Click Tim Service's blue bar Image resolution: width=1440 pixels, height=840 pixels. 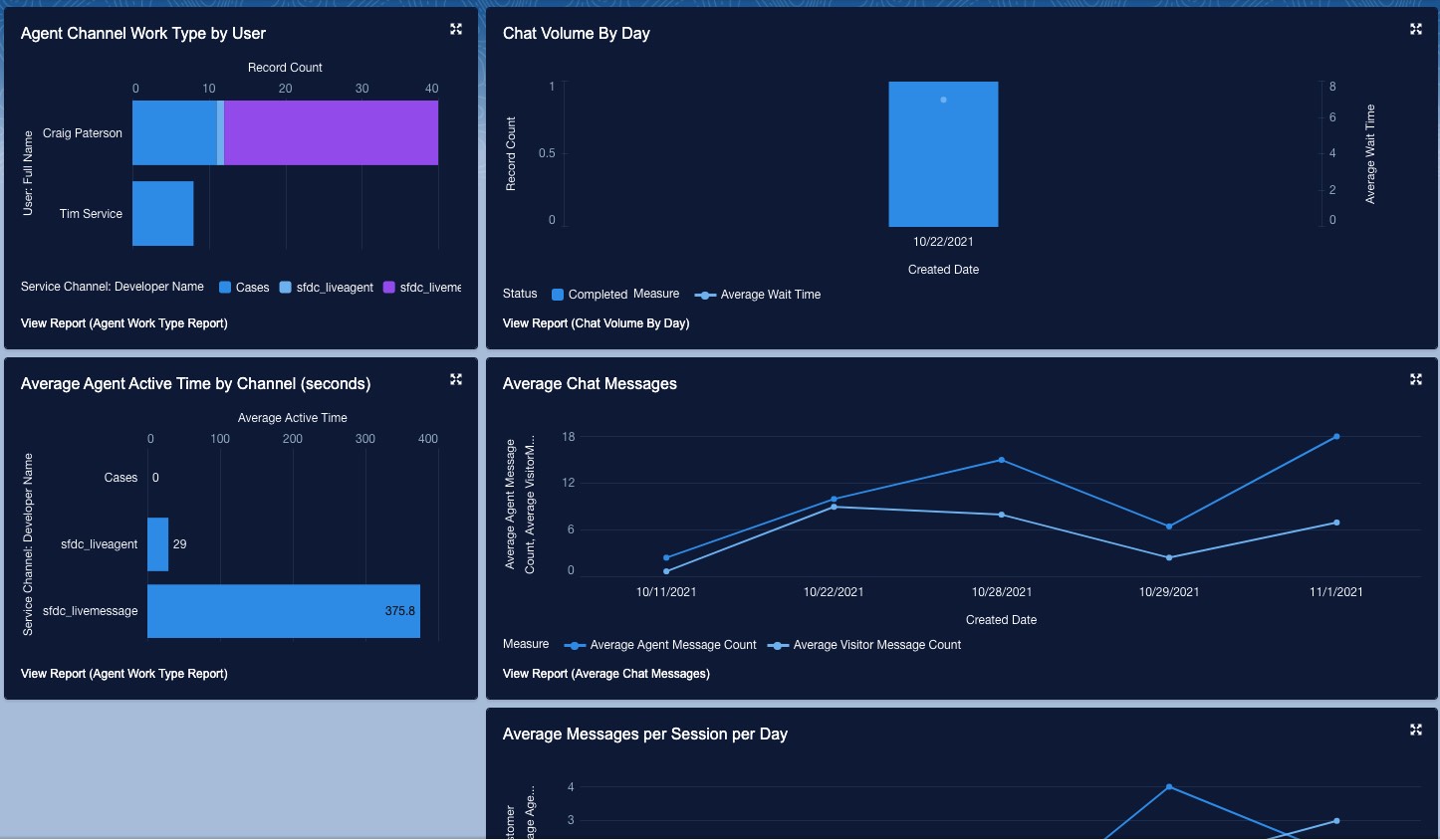point(161,213)
